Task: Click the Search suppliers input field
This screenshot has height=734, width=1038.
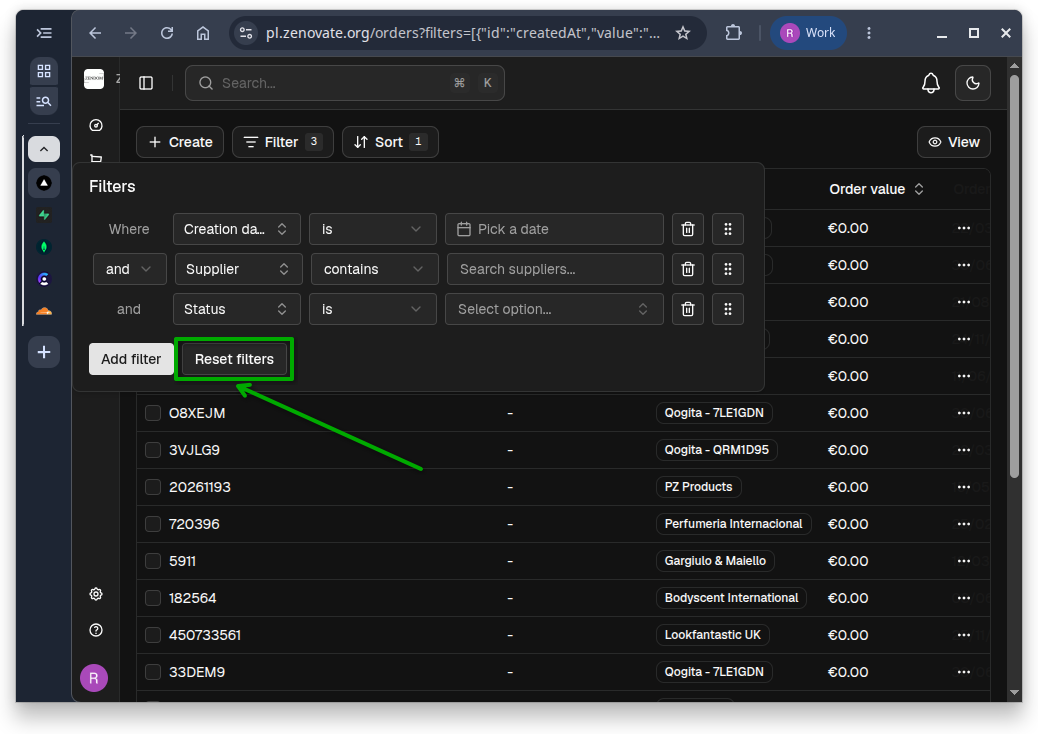Action: [555, 269]
